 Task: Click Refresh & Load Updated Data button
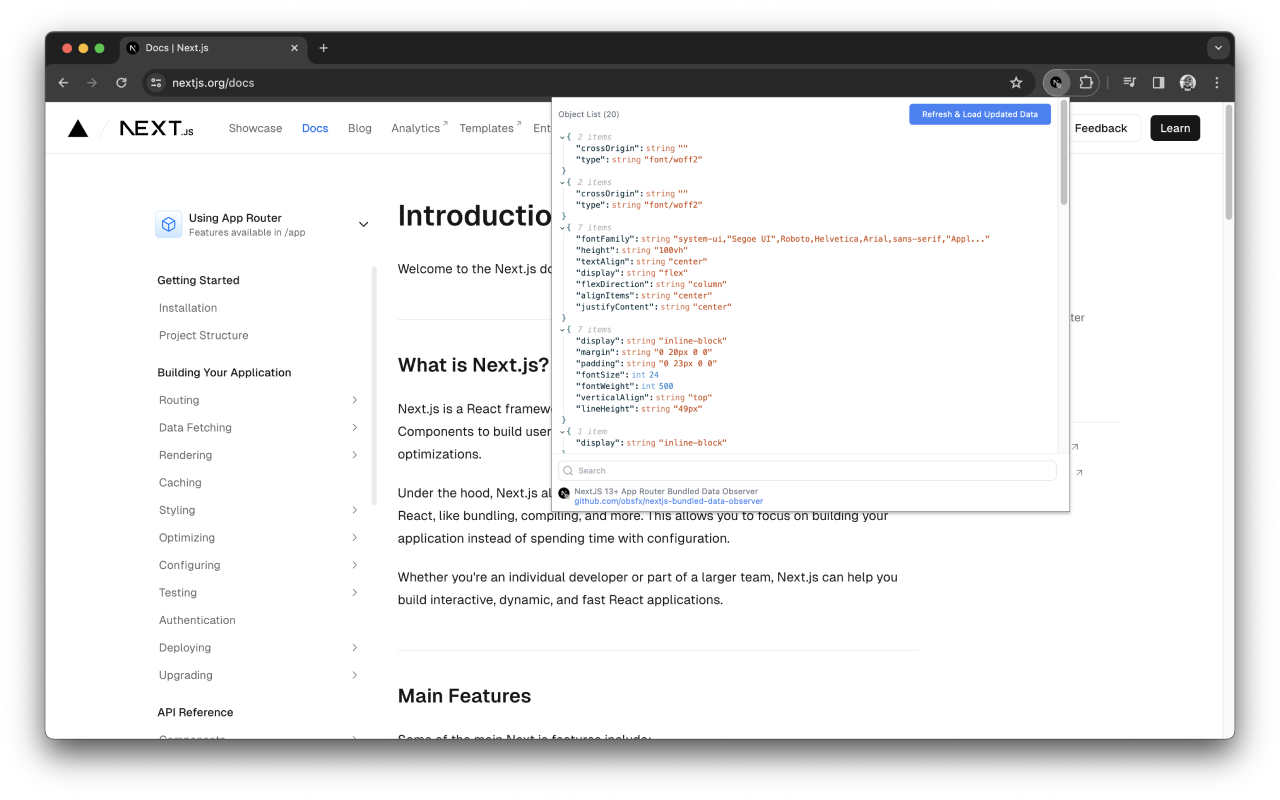pos(980,114)
